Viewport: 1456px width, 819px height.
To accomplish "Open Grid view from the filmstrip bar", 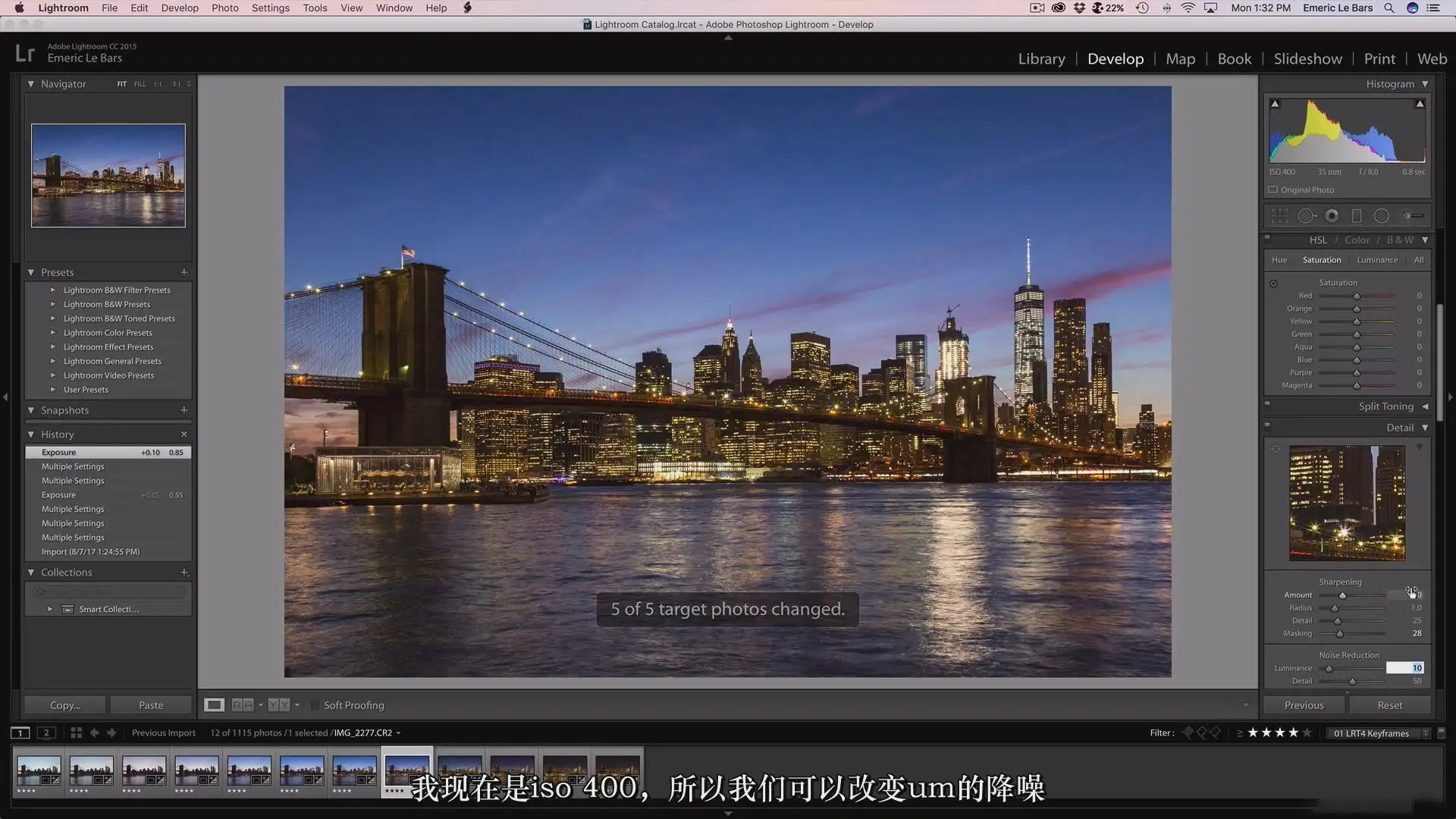I will 76,733.
